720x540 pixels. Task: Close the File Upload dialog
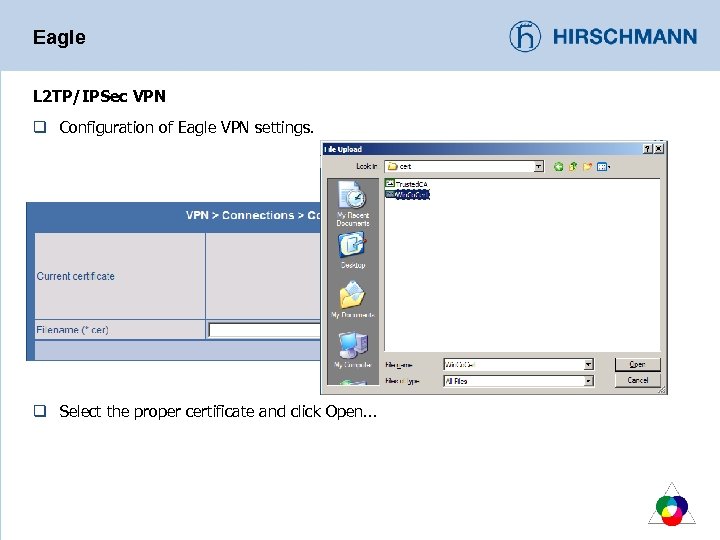pyautogui.click(x=658, y=149)
